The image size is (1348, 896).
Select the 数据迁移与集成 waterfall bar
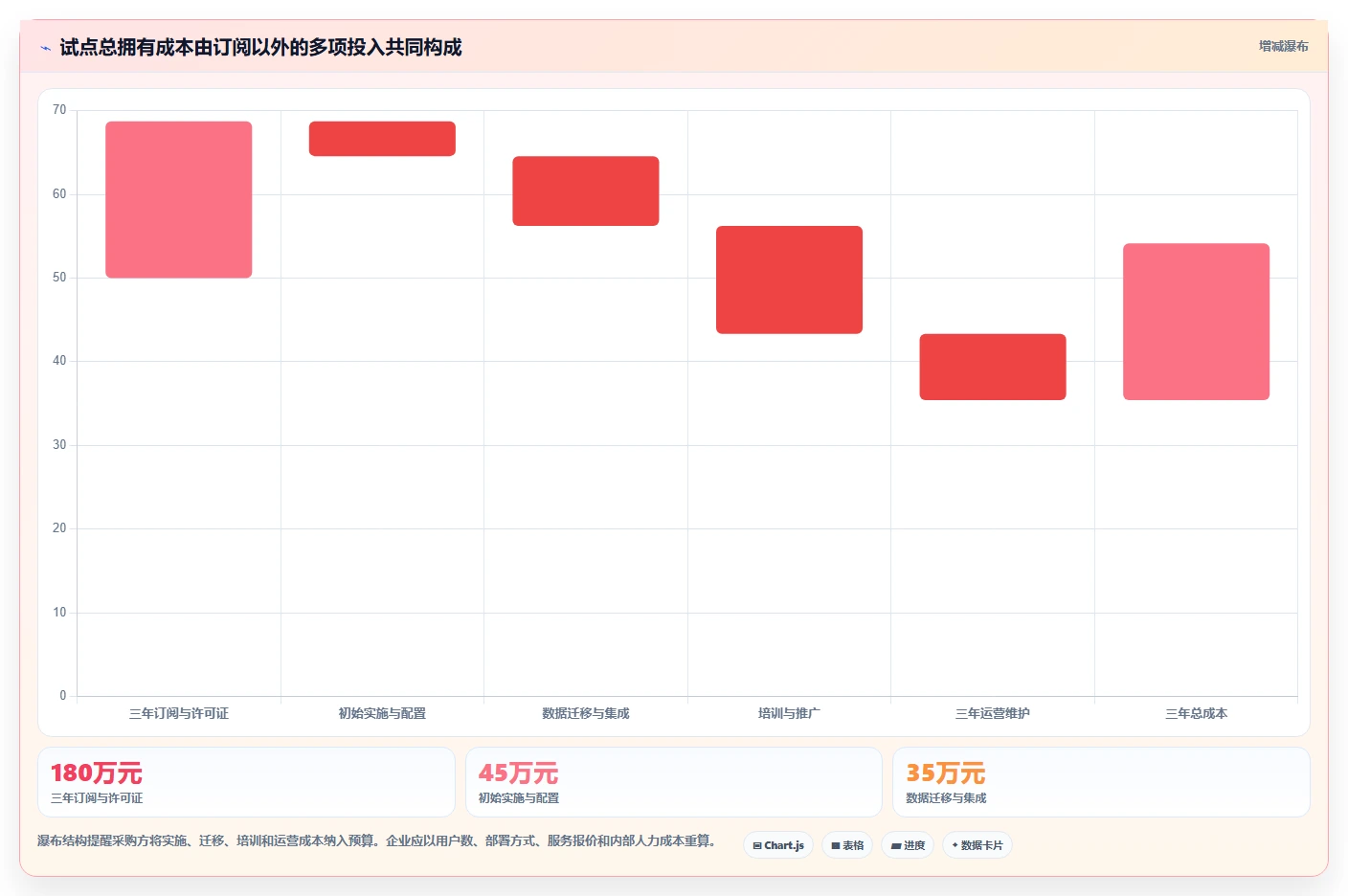[586, 191]
